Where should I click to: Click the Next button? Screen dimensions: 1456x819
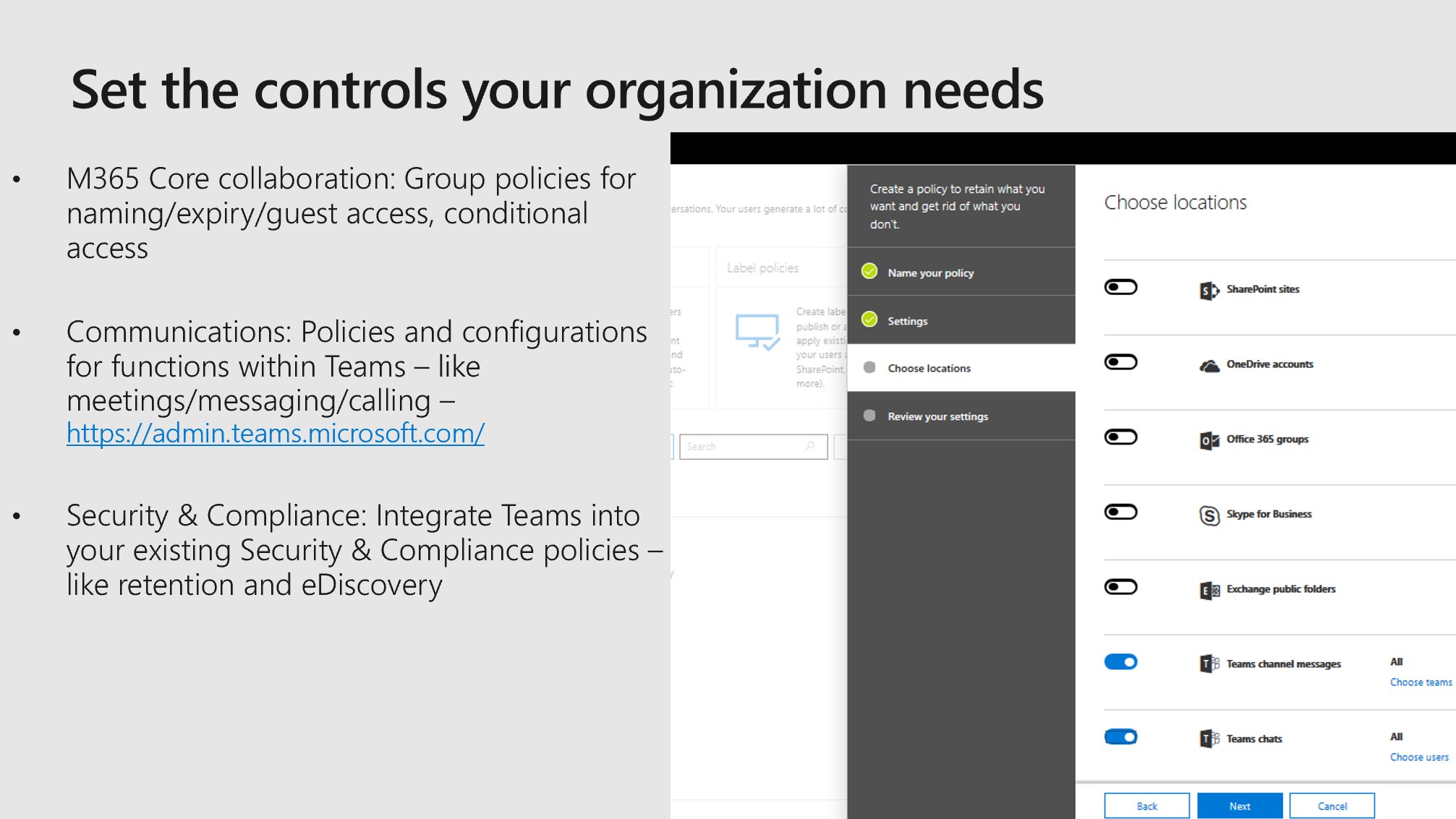1240,806
